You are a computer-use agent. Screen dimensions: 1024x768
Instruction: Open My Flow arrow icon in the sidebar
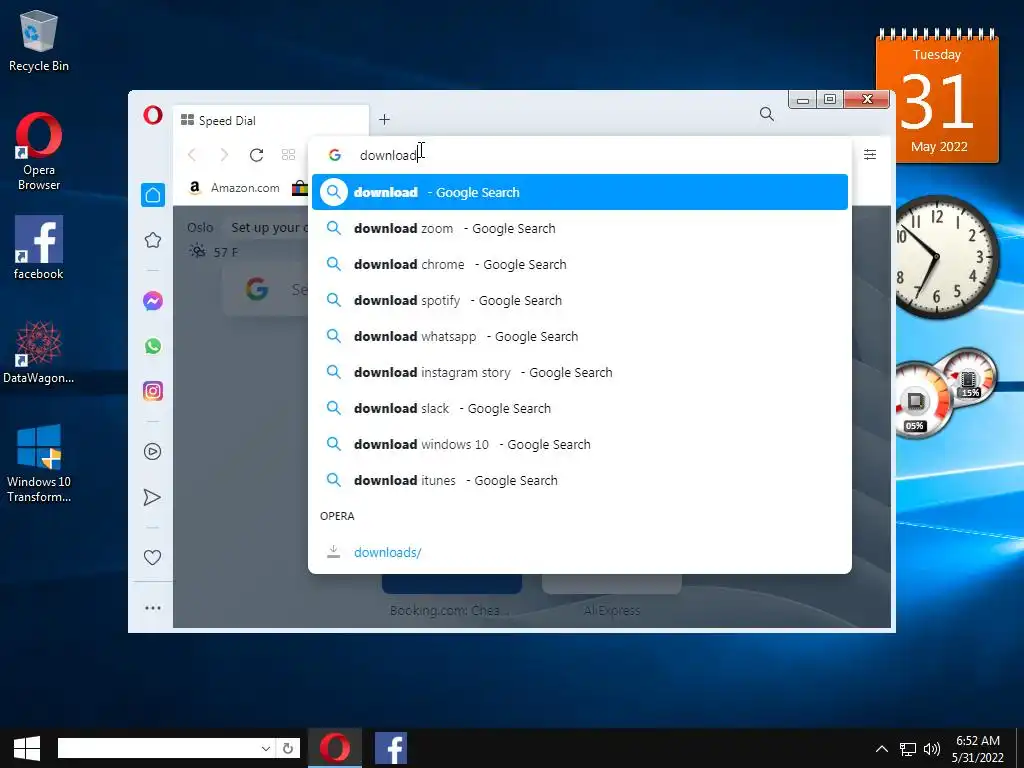[152, 498]
